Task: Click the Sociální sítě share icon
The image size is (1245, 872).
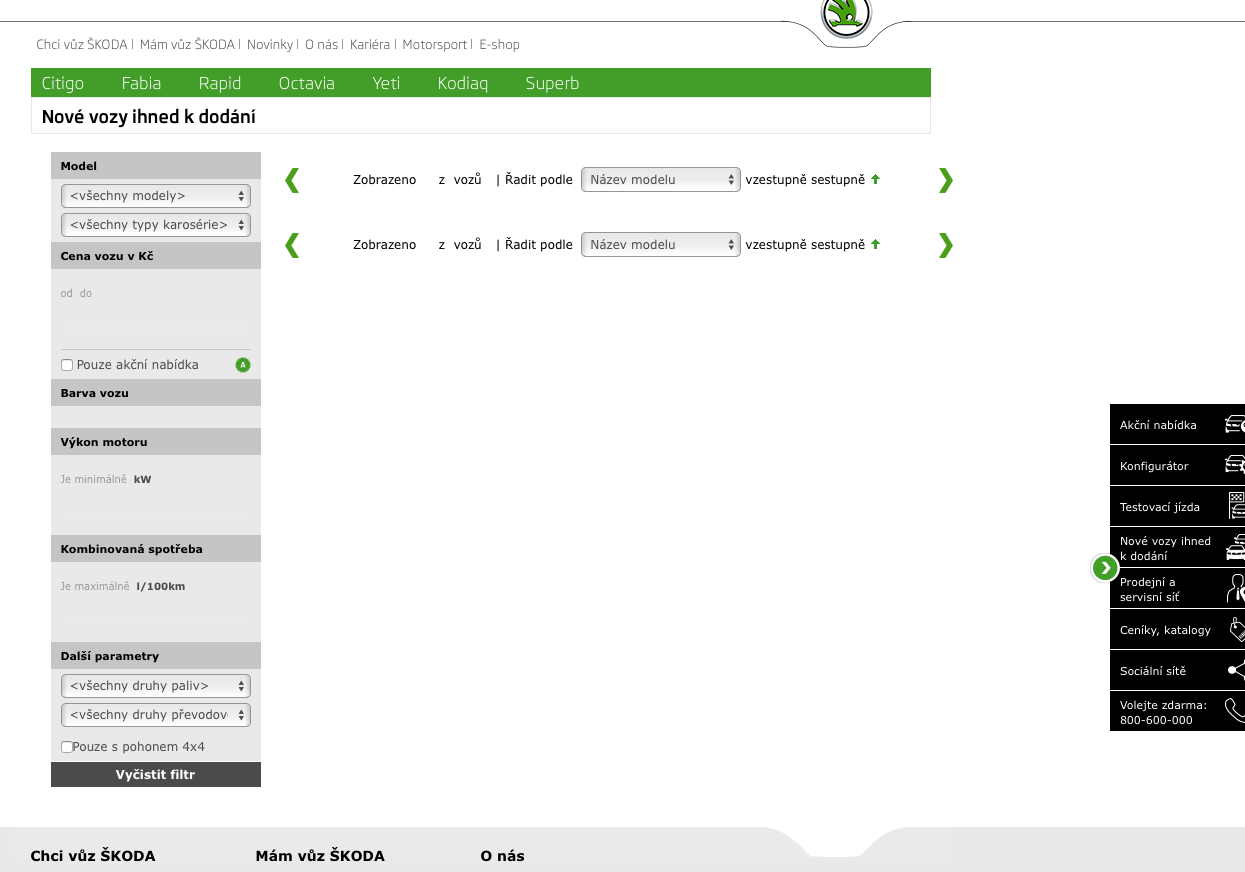Action: tap(1236, 670)
